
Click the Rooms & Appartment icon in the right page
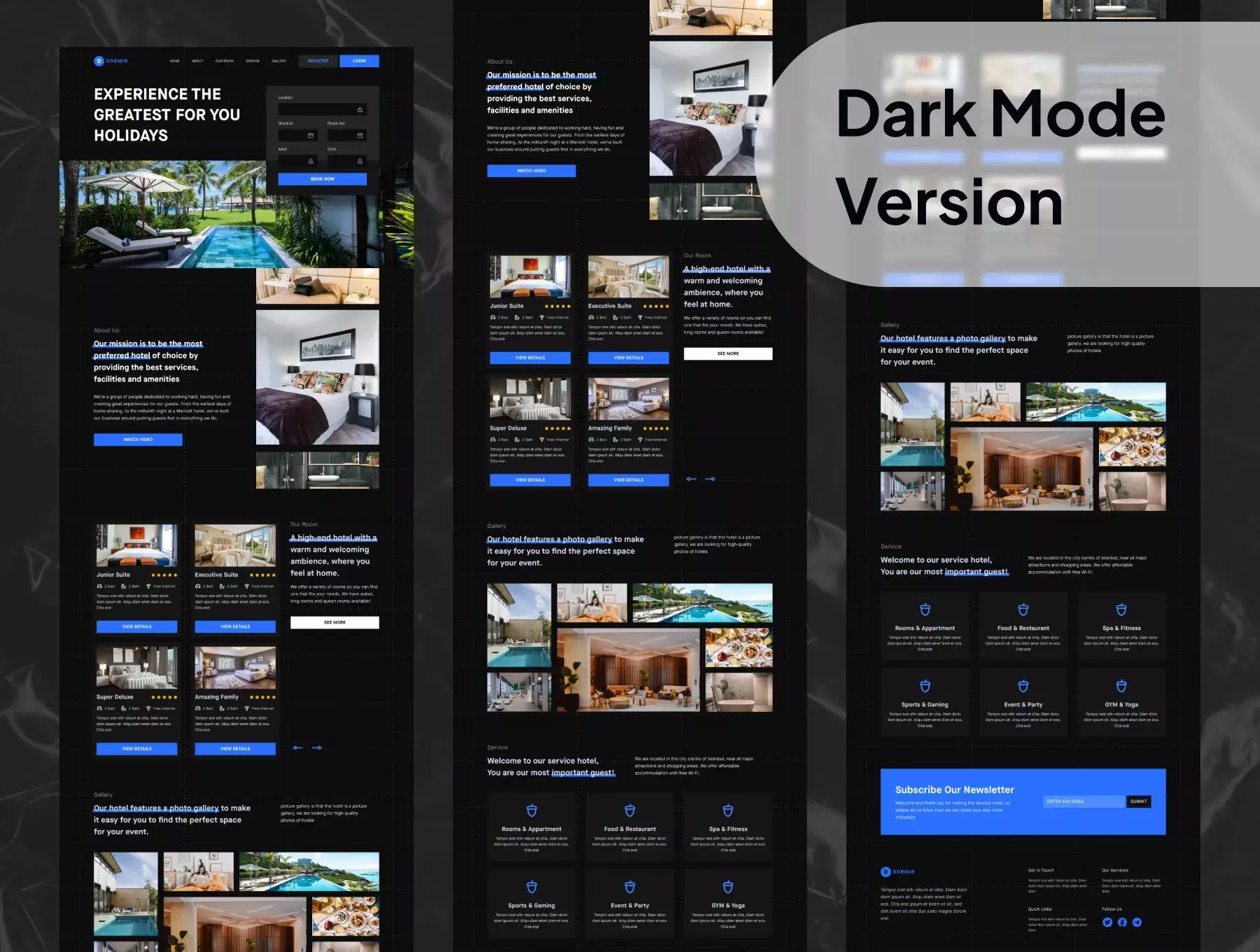pyautogui.click(x=925, y=610)
